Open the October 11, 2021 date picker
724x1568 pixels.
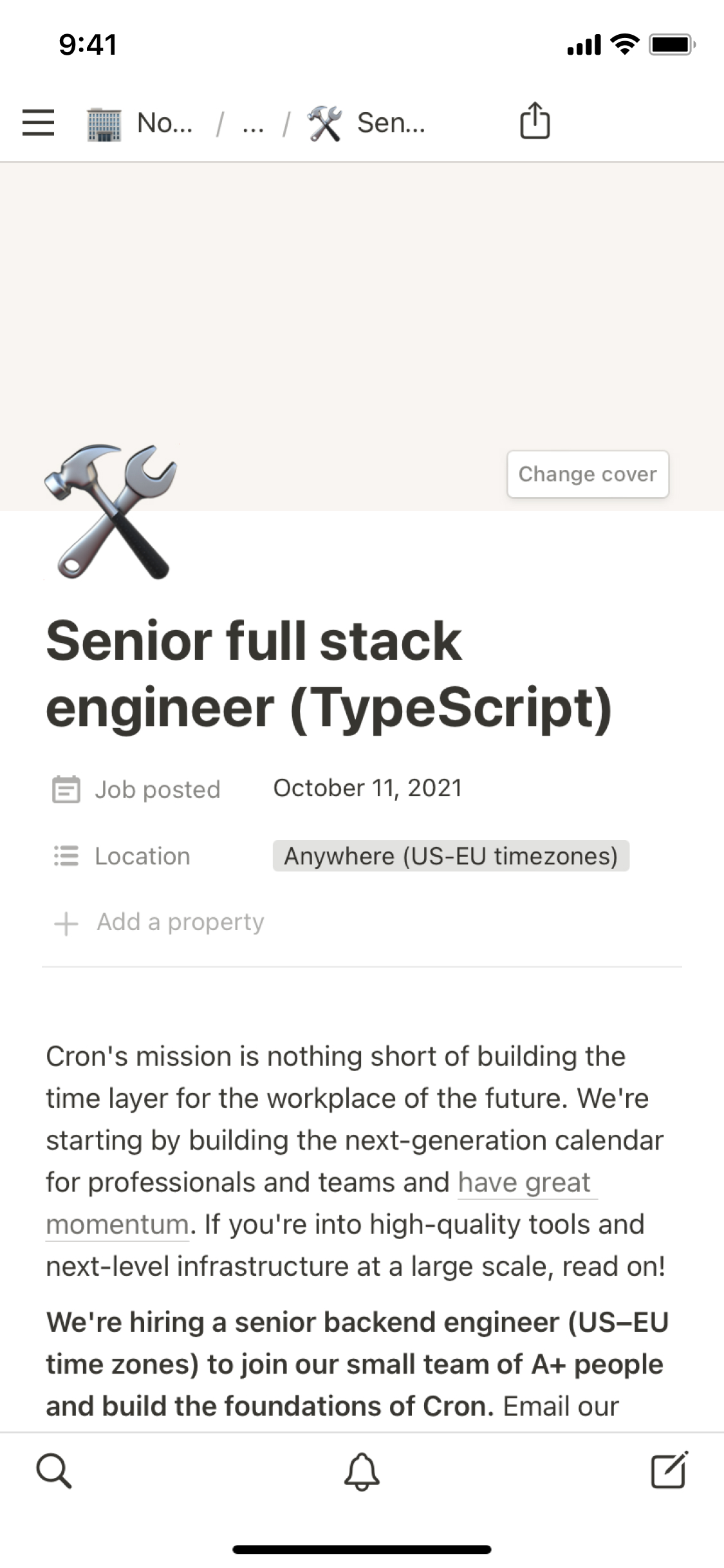click(367, 789)
